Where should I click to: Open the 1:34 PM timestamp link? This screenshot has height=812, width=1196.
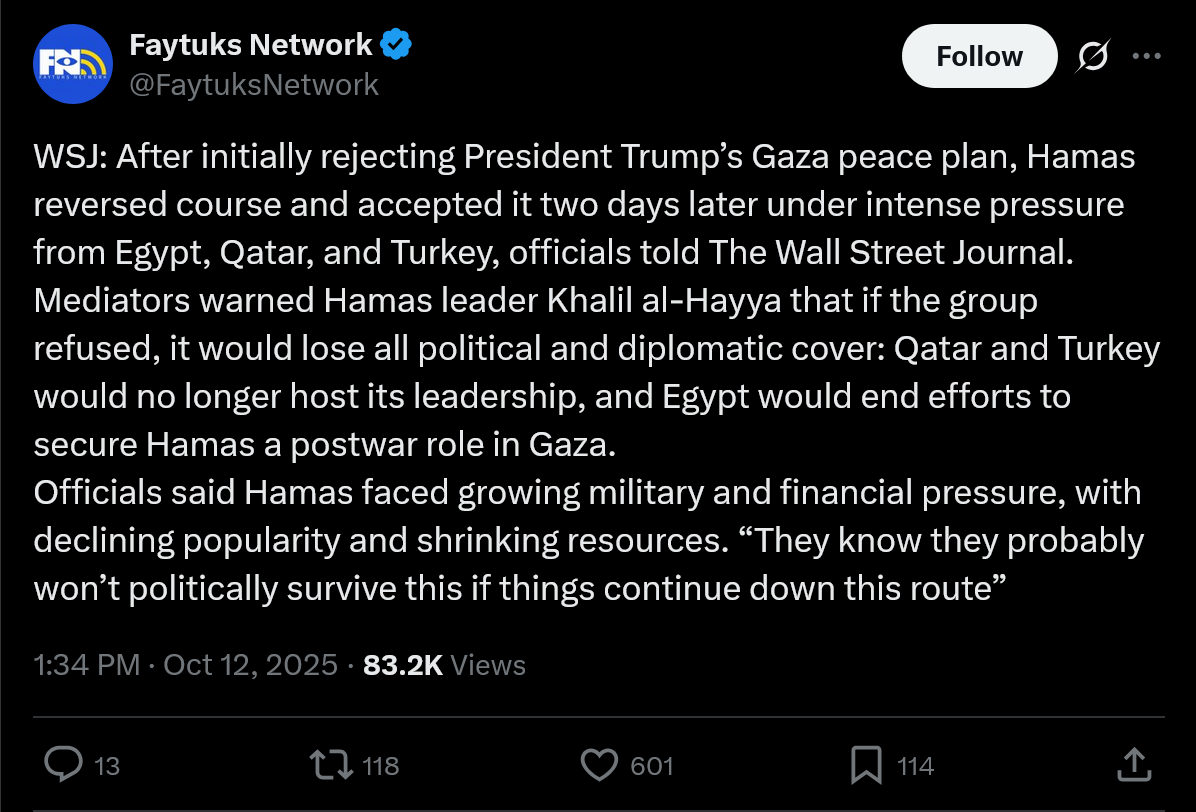pyautogui.click(x=86, y=665)
